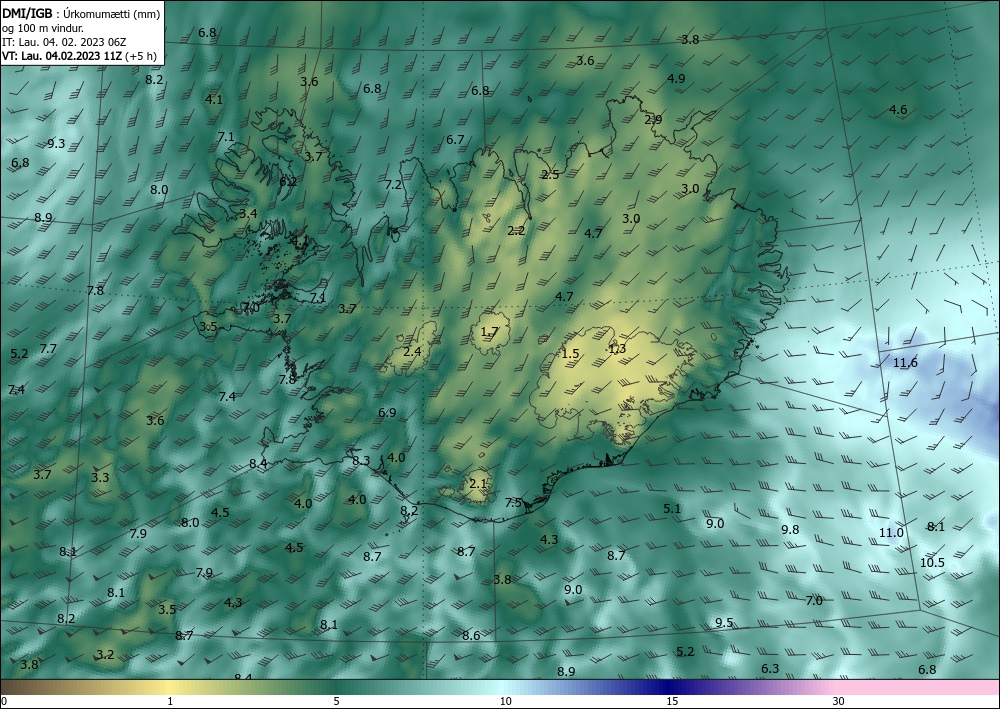Click the 8.3 value on the map

(361, 460)
